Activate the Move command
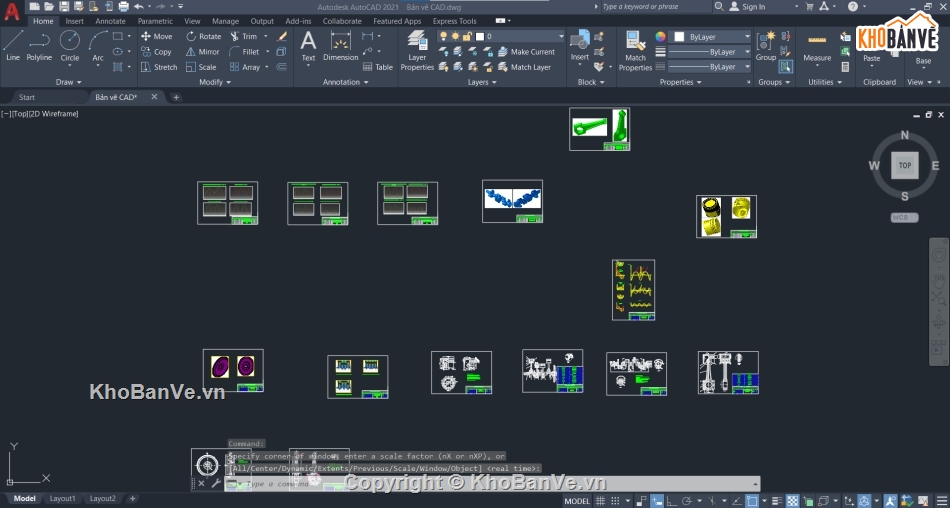The height and width of the screenshot is (508, 950). (x=156, y=36)
